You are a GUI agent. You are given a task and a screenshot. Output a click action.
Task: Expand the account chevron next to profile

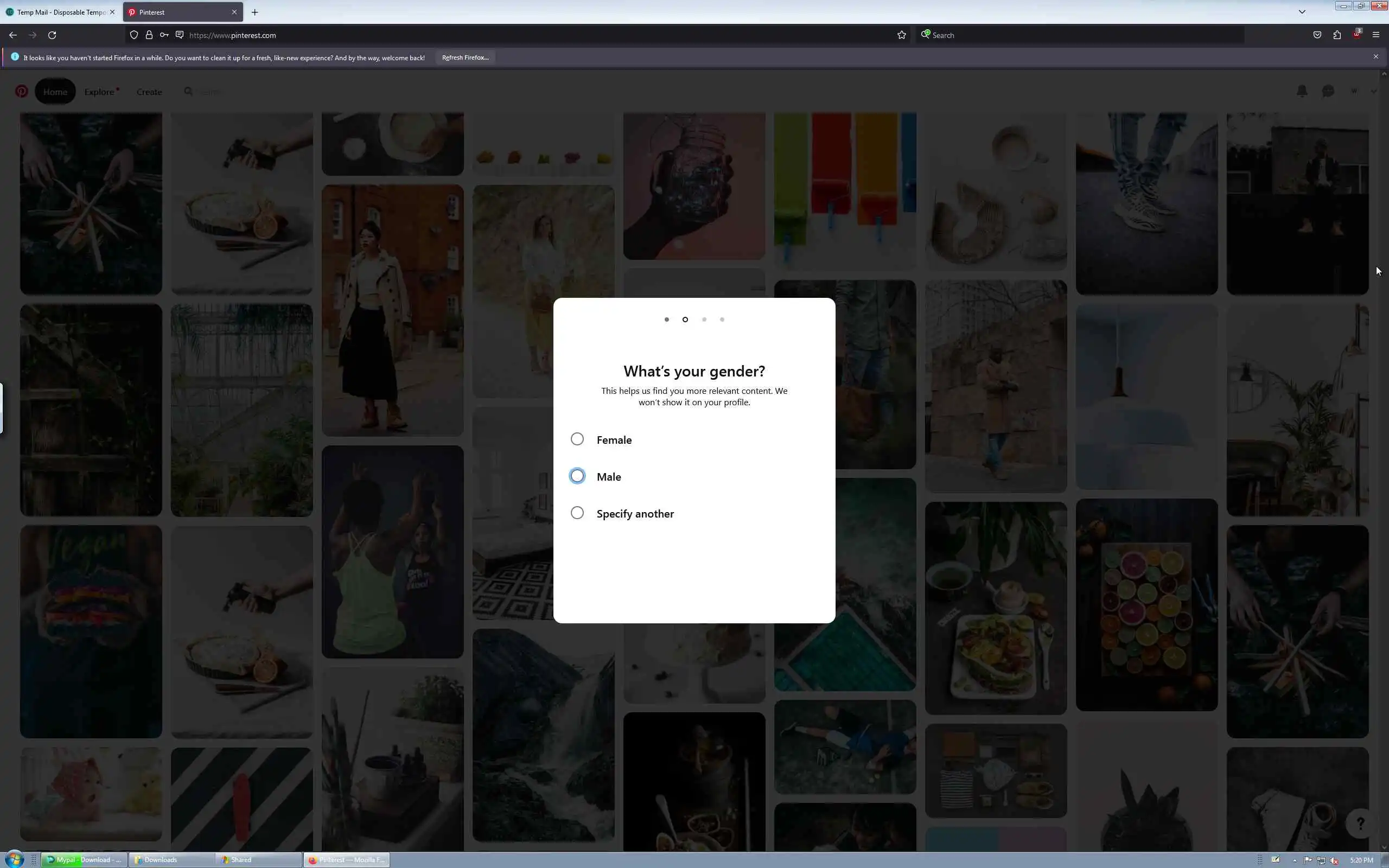coord(1373,91)
